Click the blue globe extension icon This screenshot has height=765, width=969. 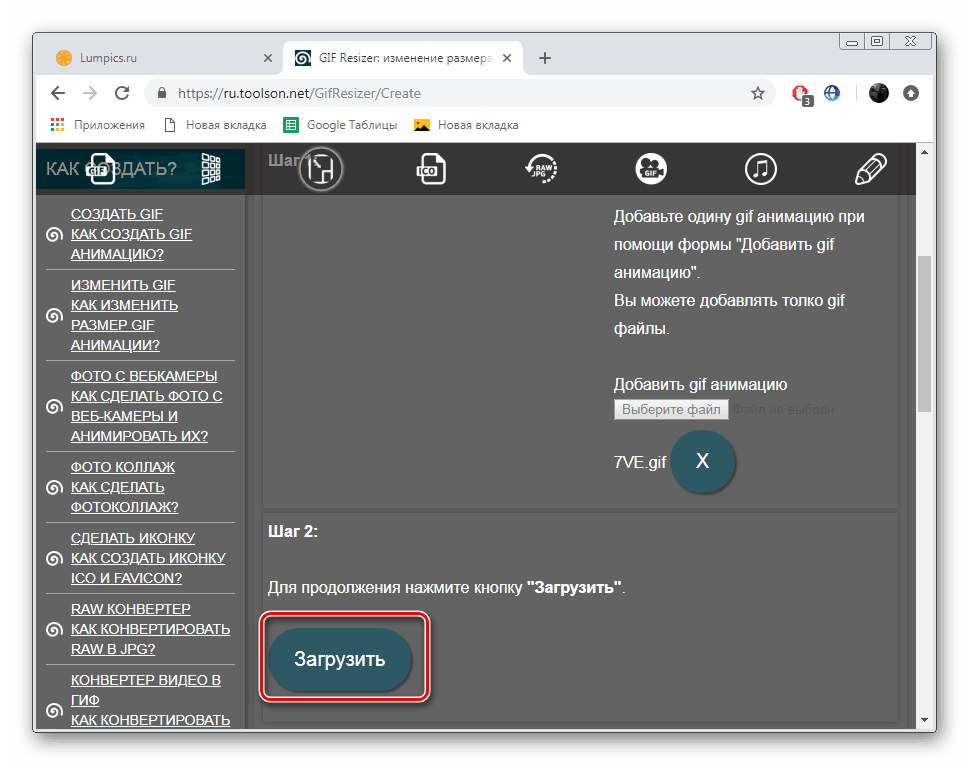click(x=832, y=93)
